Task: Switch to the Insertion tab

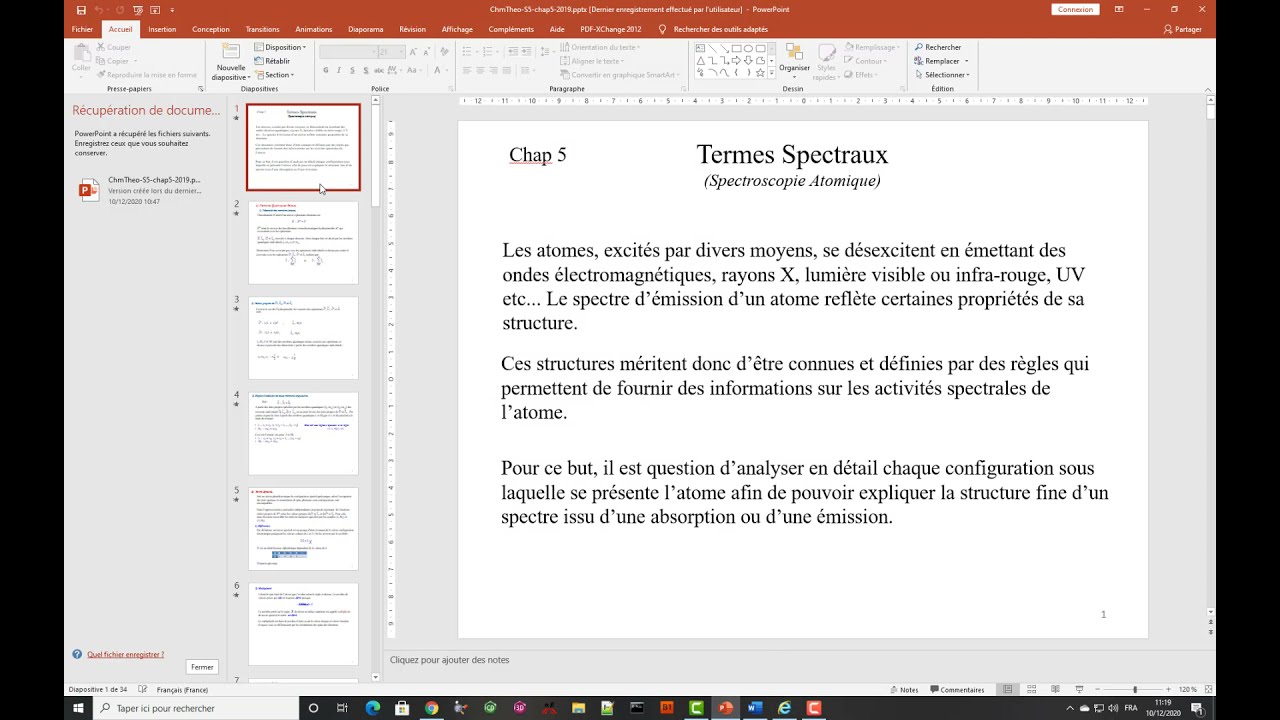Action: tap(162, 29)
